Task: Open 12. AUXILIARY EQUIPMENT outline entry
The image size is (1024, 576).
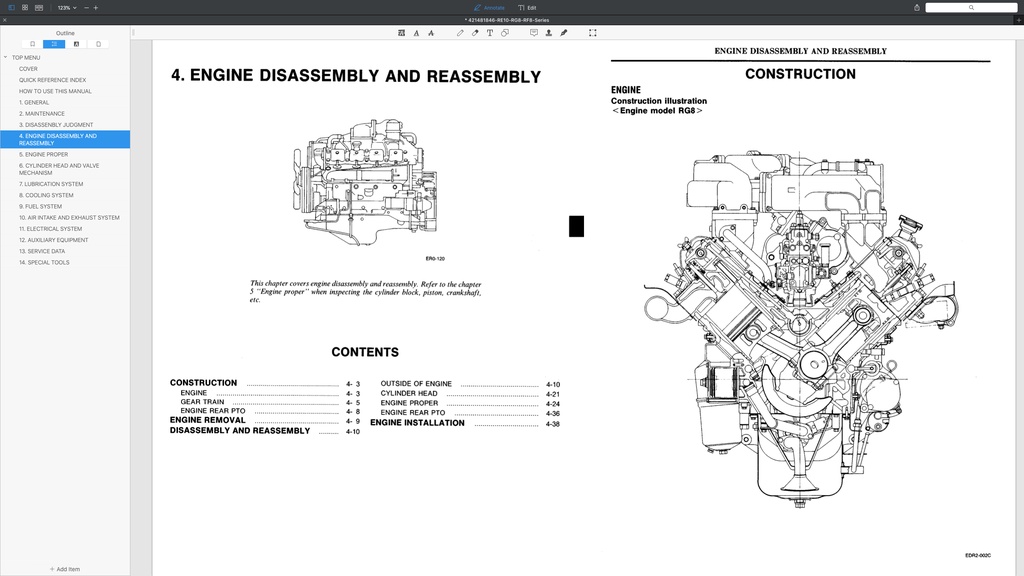Action: point(54,240)
